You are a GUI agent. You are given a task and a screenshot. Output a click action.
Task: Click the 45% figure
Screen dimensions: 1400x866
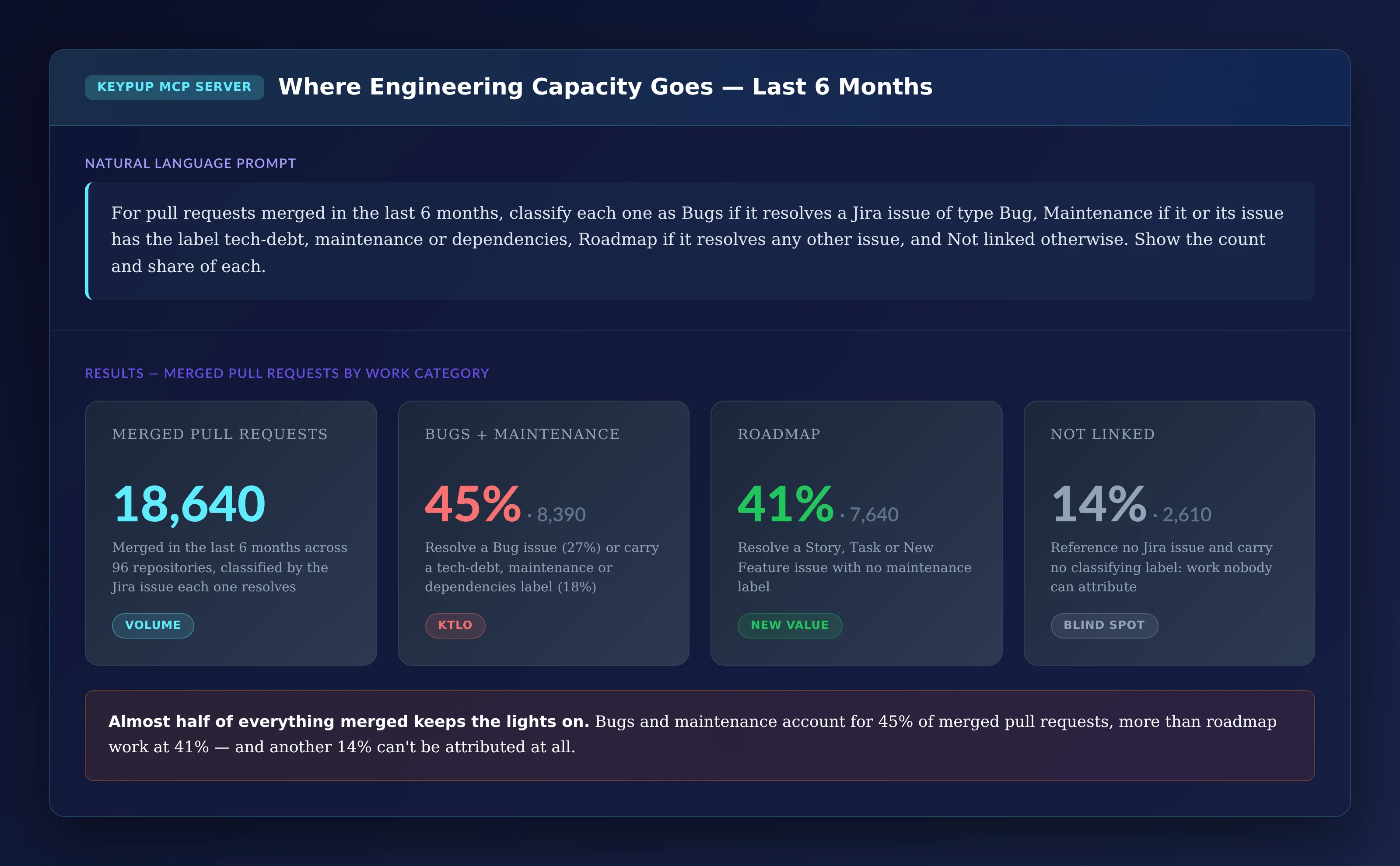coord(472,504)
